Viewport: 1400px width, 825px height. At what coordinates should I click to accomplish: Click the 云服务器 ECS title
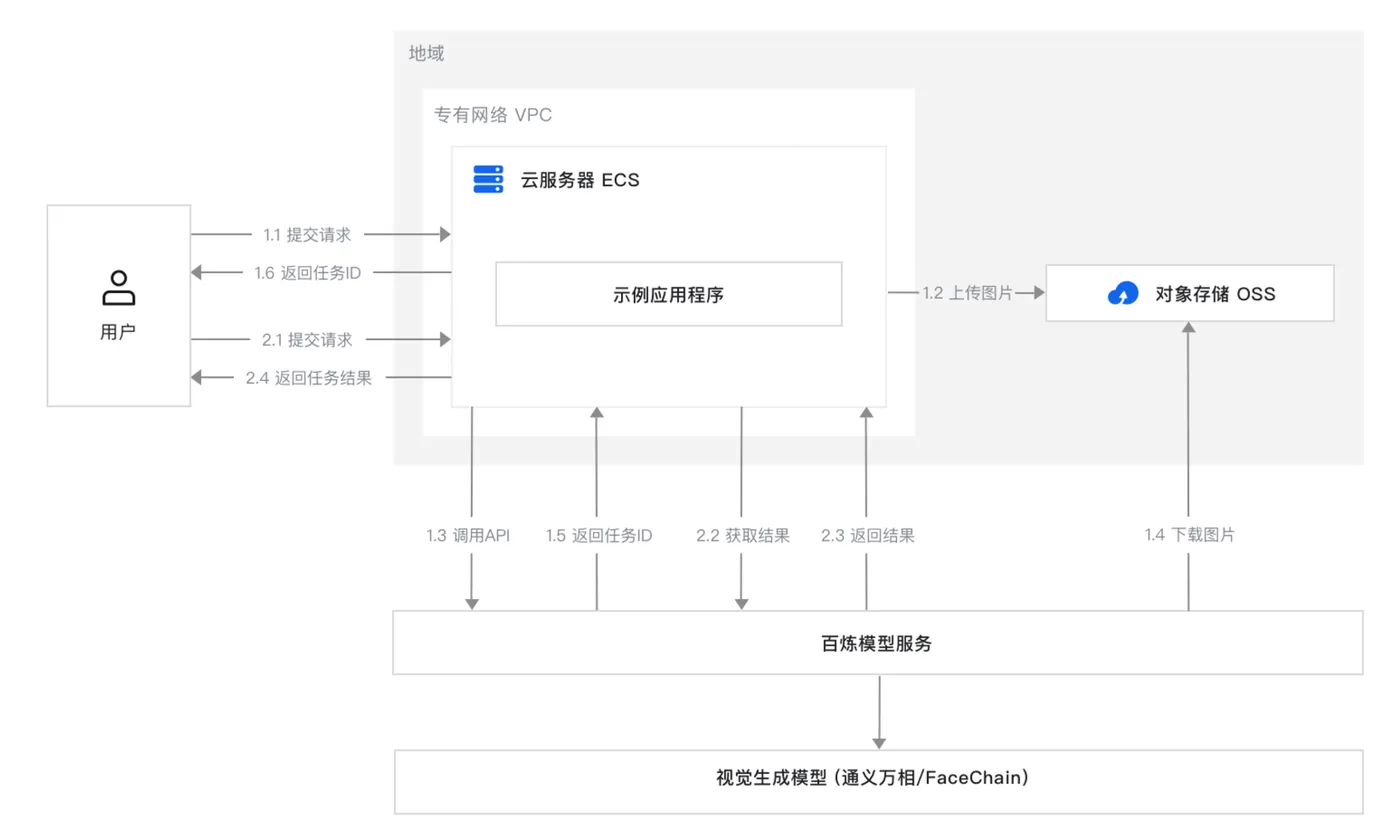tap(580, 181)
